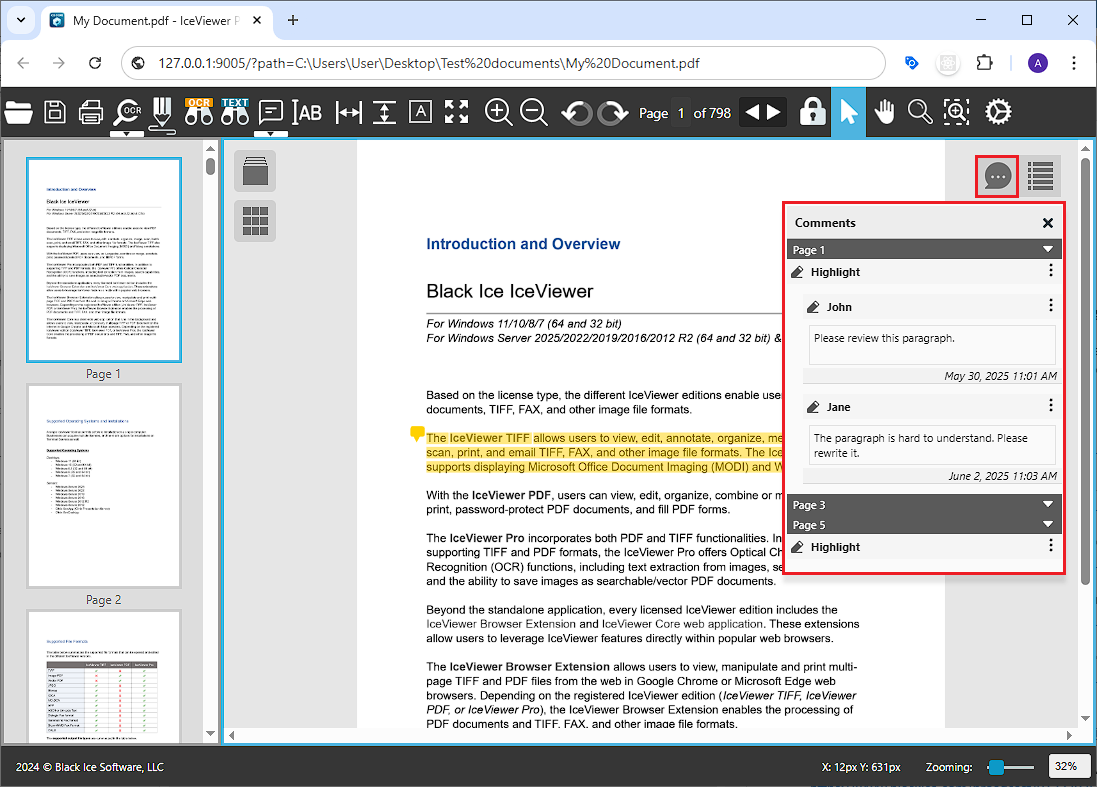This screenshot has height=787, width=1097.
Task: Reload the page in the browser
Action: [95, 63]
